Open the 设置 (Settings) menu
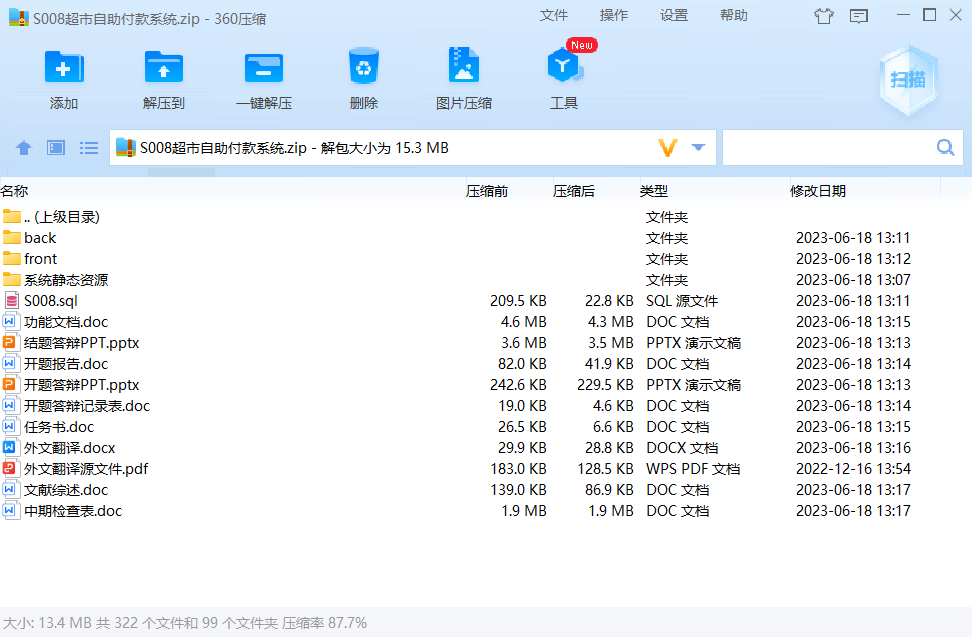Viewport: 972px width, 637px height. coord(673,16)
